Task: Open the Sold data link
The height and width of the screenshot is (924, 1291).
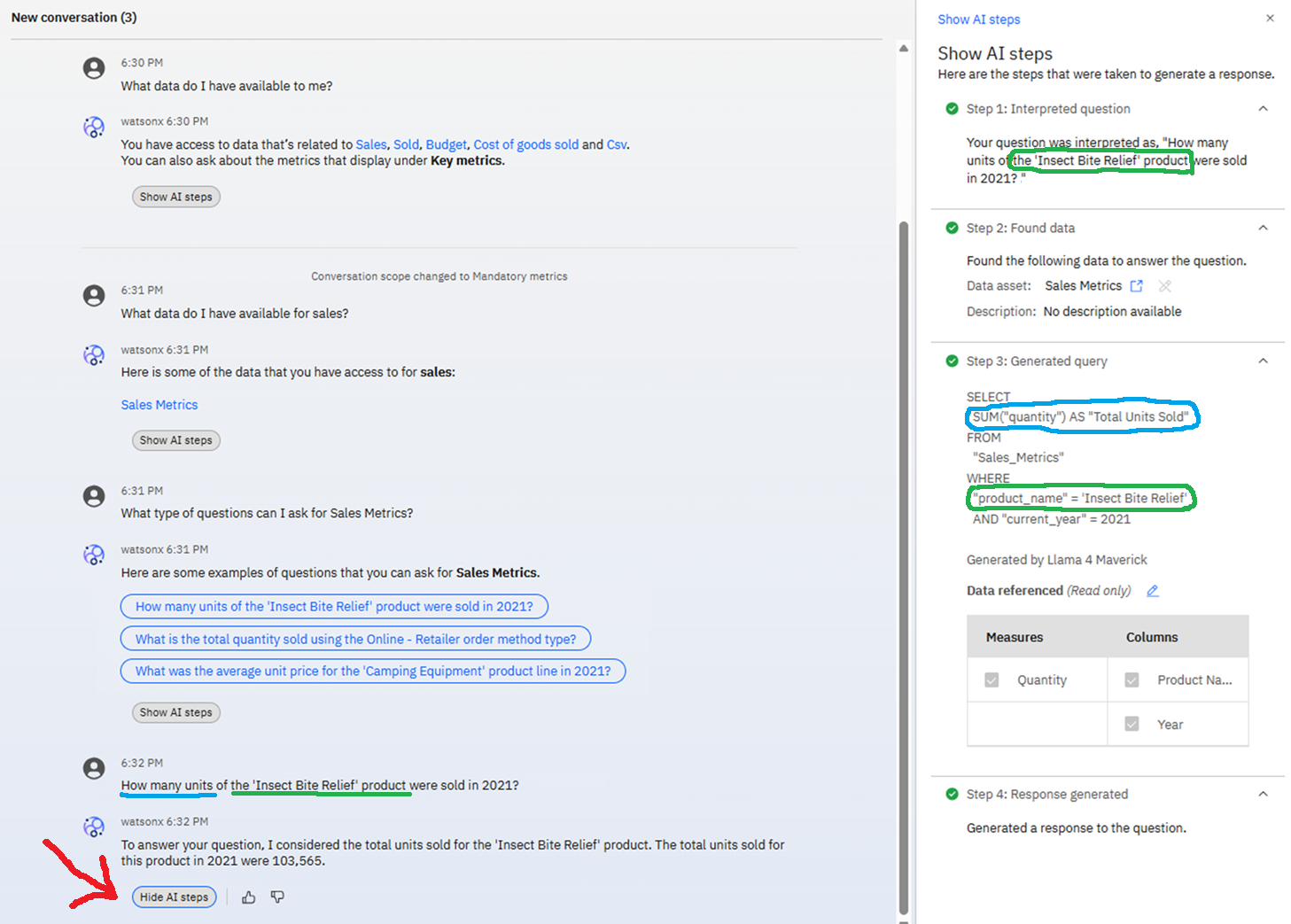Action: [406, 144]
